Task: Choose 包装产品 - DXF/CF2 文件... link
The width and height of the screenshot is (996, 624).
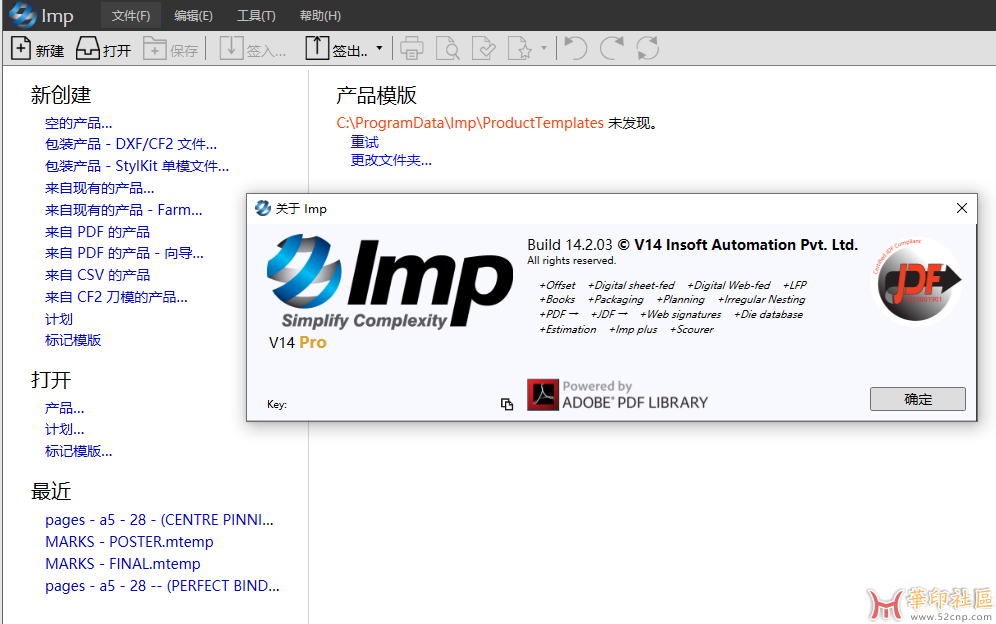Action: tap(131, 144)
